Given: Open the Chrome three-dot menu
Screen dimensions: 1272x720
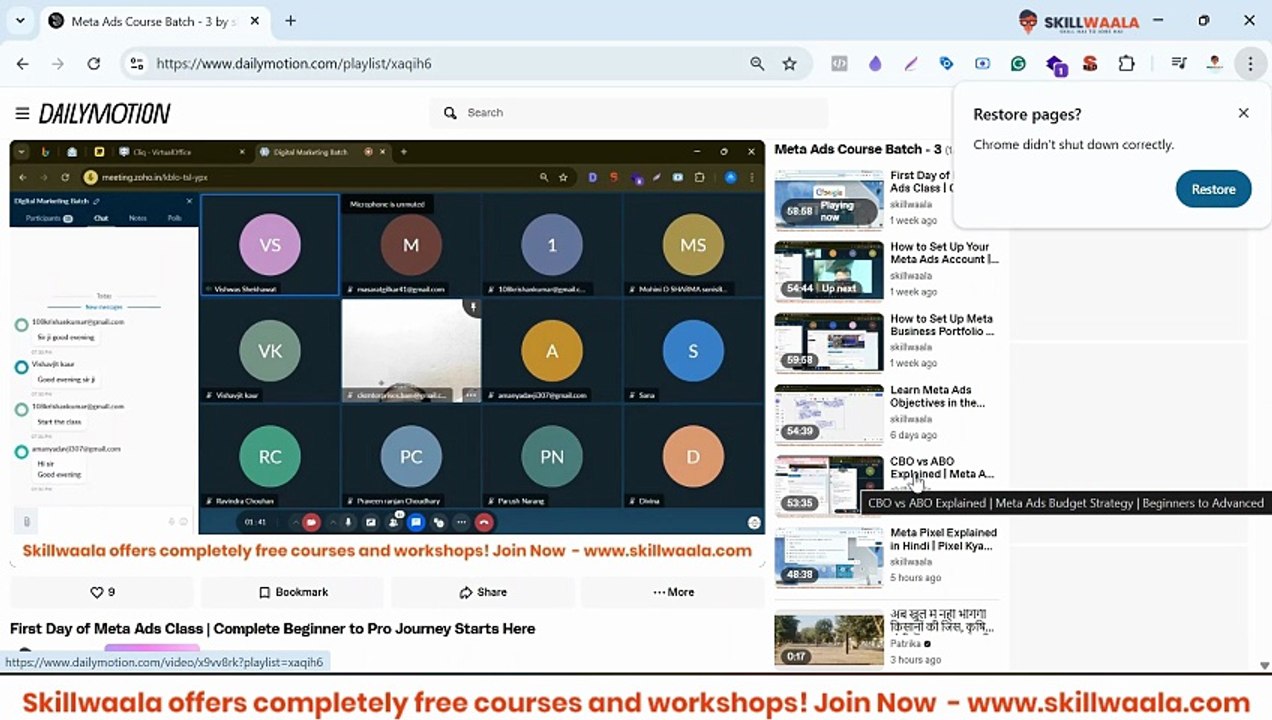Looking at the screenshot, I should 1250,63.
